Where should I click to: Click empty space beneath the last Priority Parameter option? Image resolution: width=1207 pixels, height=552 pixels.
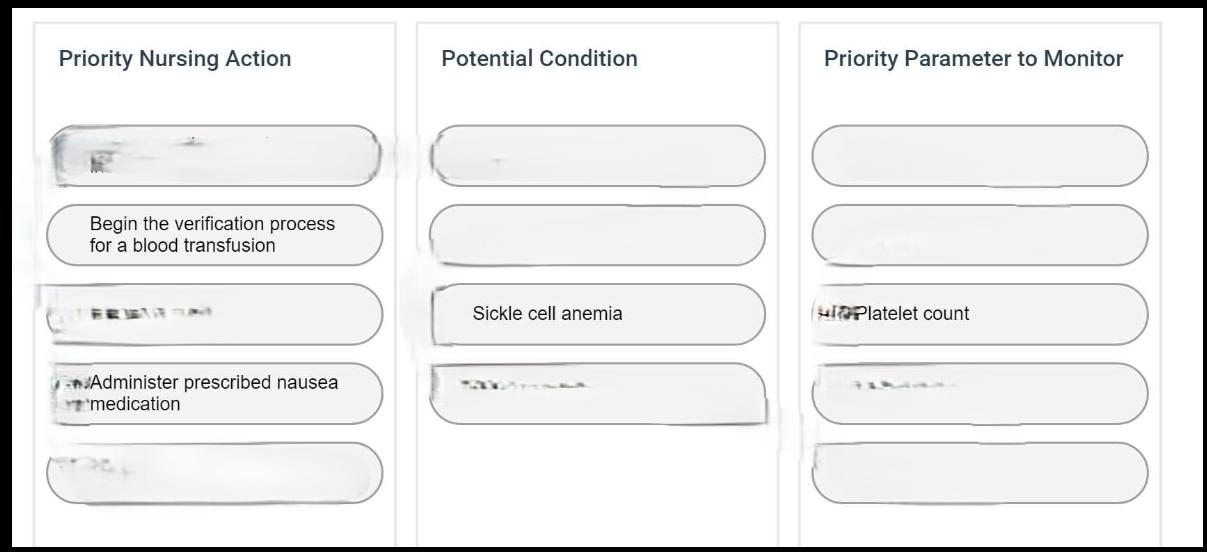coord(979,526)
